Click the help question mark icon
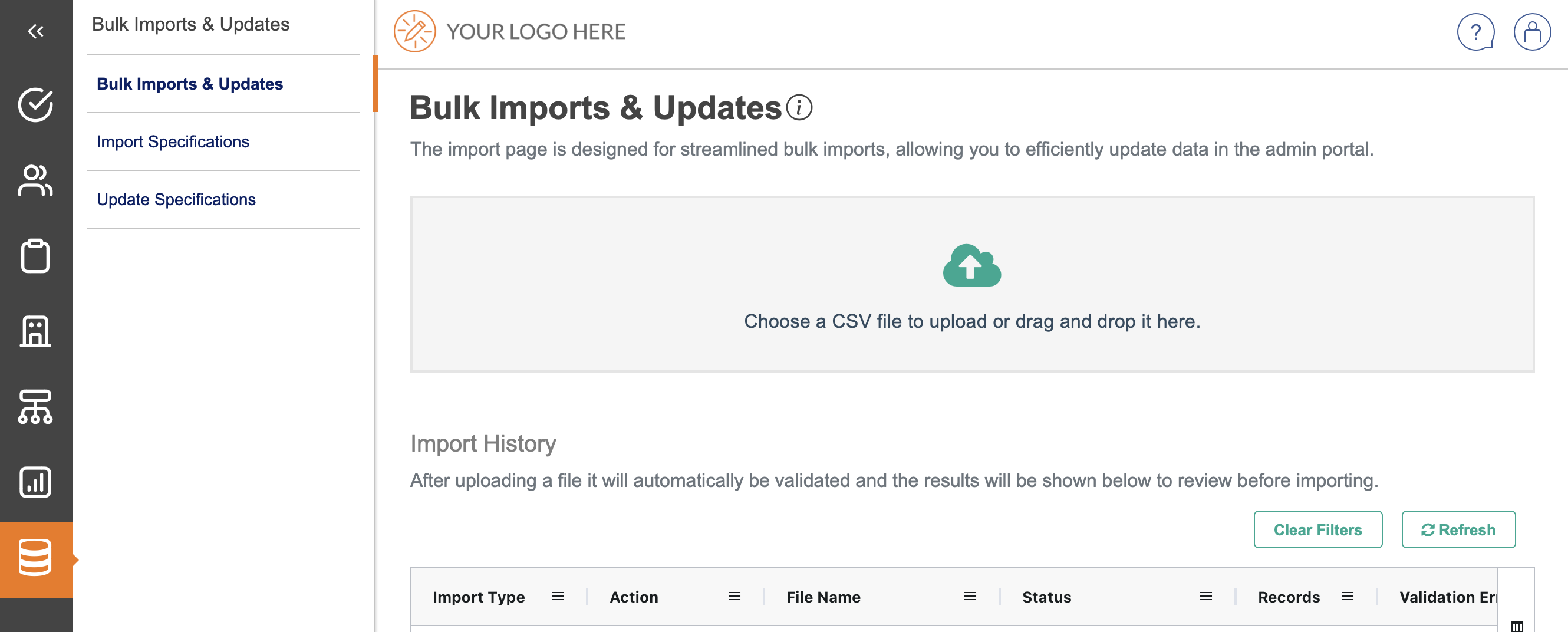This screenshot has width=1568, height=632. pyautogui.click(x=1475, y=32)
